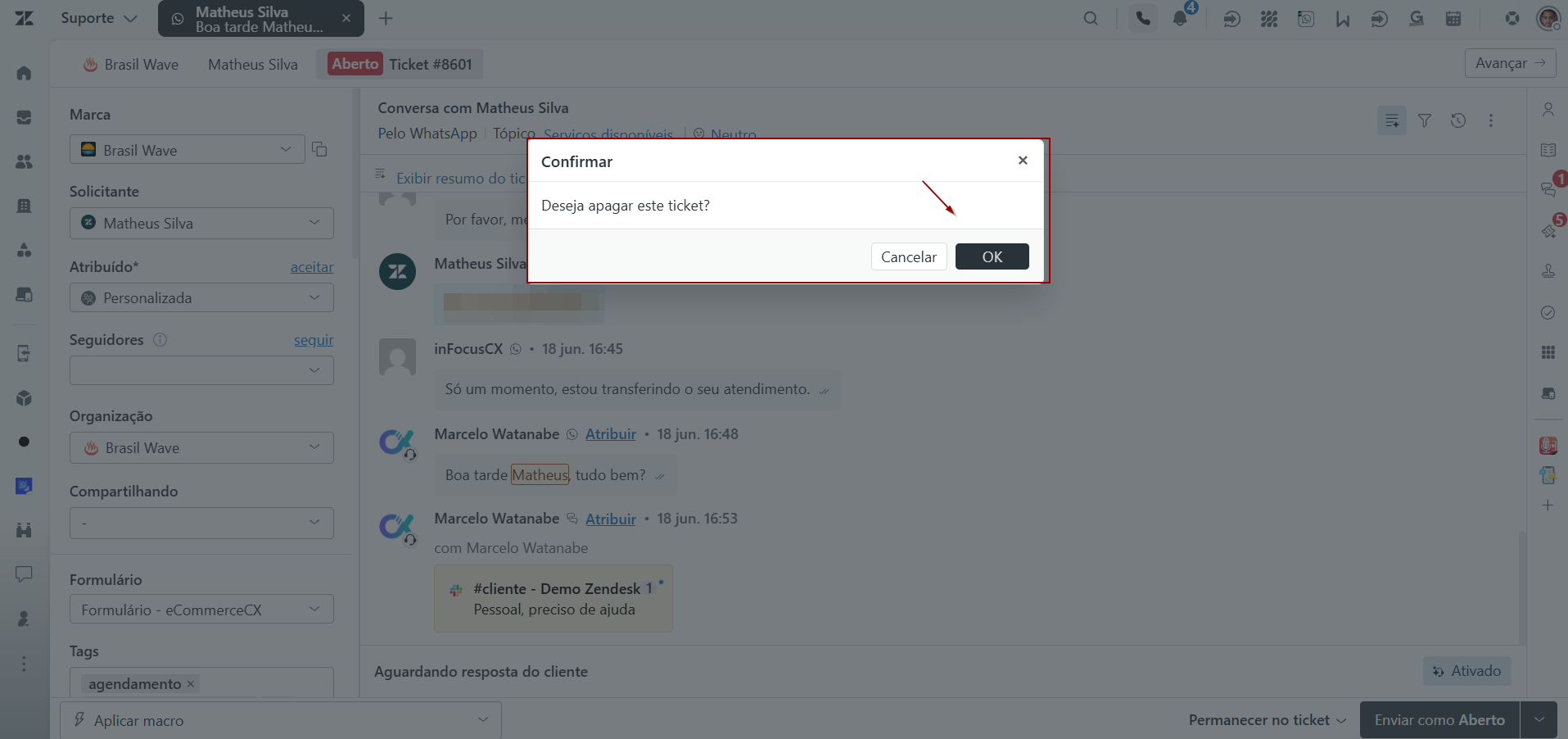The width and height of the screenshot is (1568, 739).
Task: Open the conversation filter funnel icon
Action: pos(1425,120)
